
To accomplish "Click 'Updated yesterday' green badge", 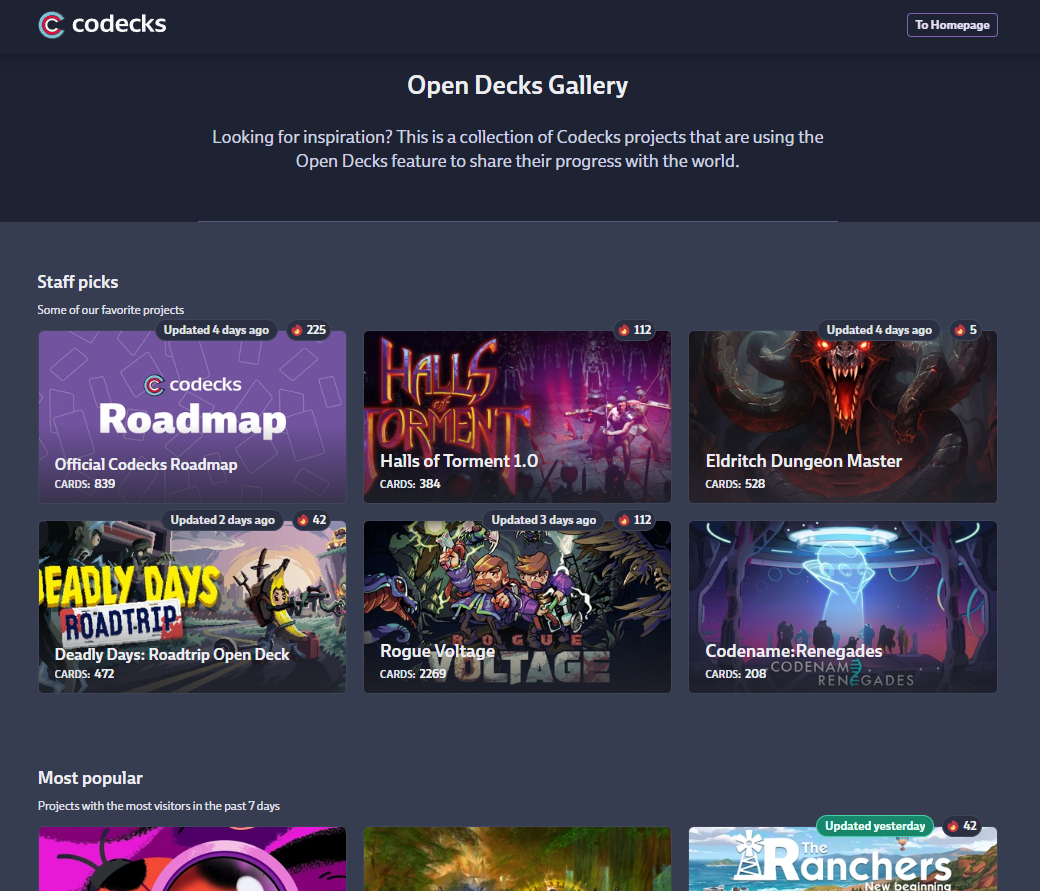I will tap(875, 826).
